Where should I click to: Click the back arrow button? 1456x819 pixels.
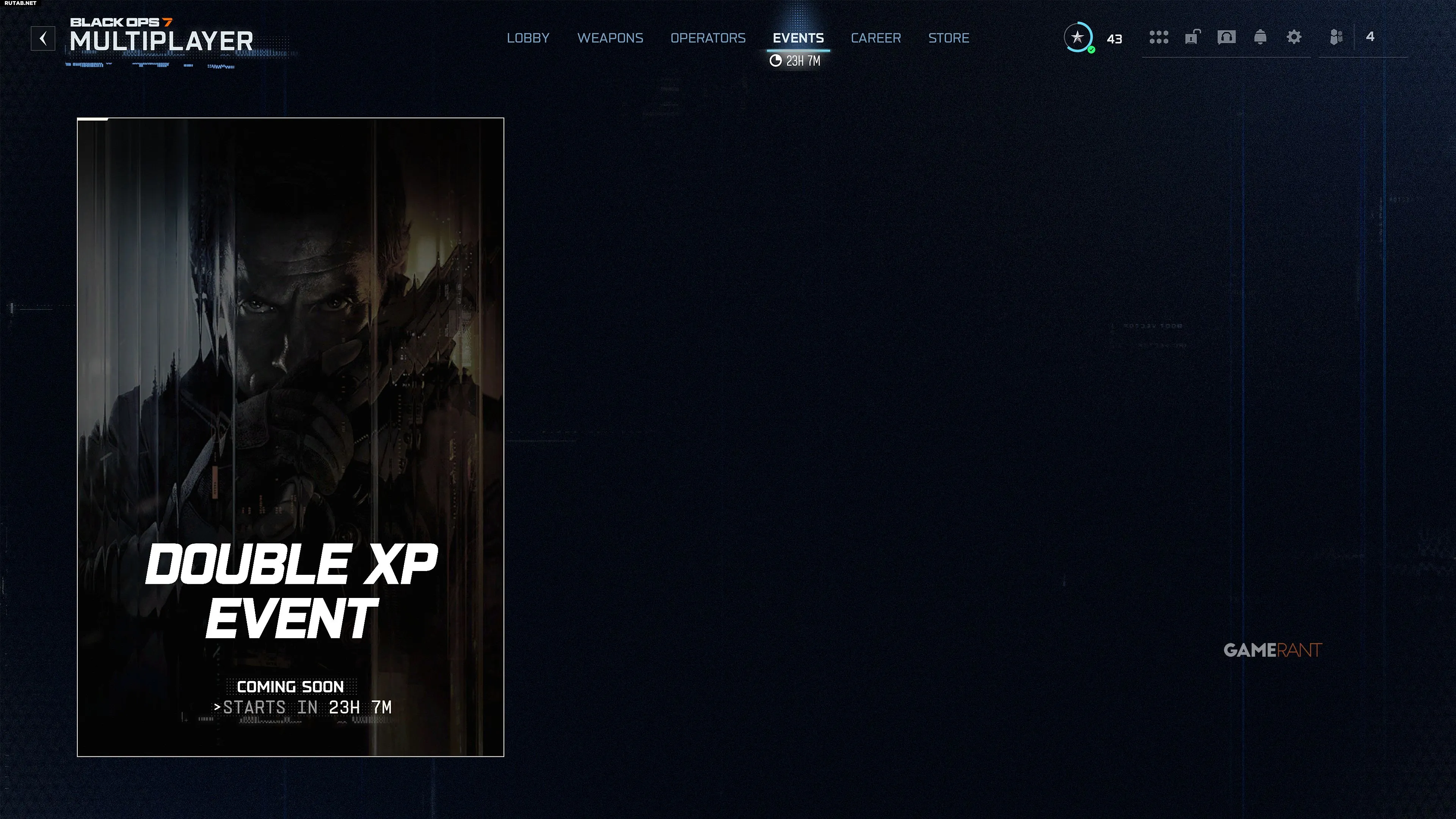point(43,38)
